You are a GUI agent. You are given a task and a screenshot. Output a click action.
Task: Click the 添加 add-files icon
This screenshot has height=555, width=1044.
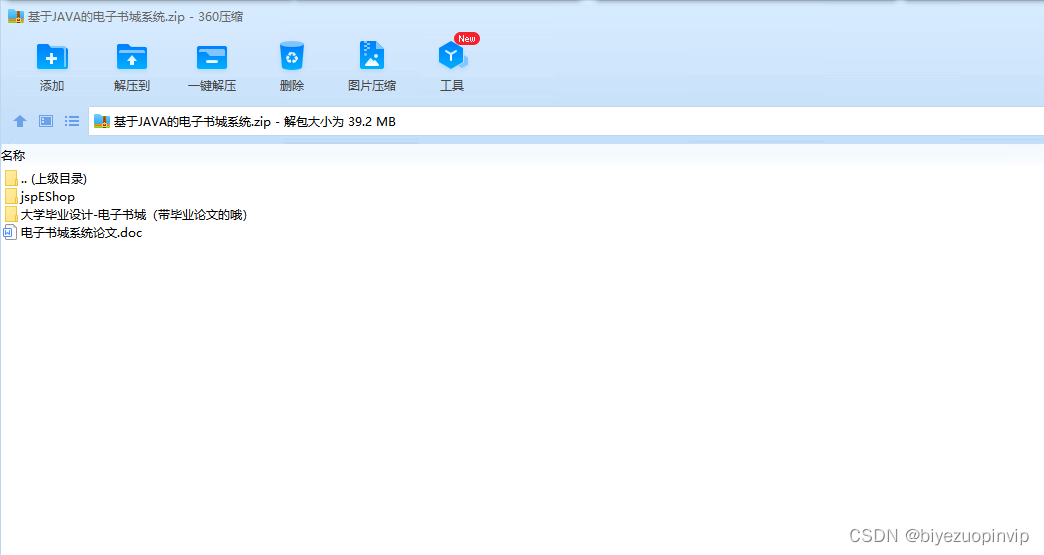point(52,57)
